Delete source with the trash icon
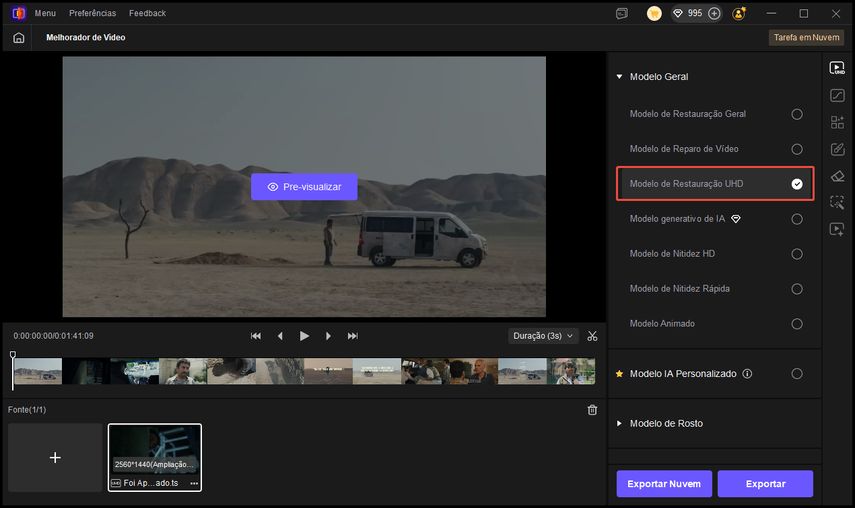Viewport: 855px width, 508px height. 592,410
